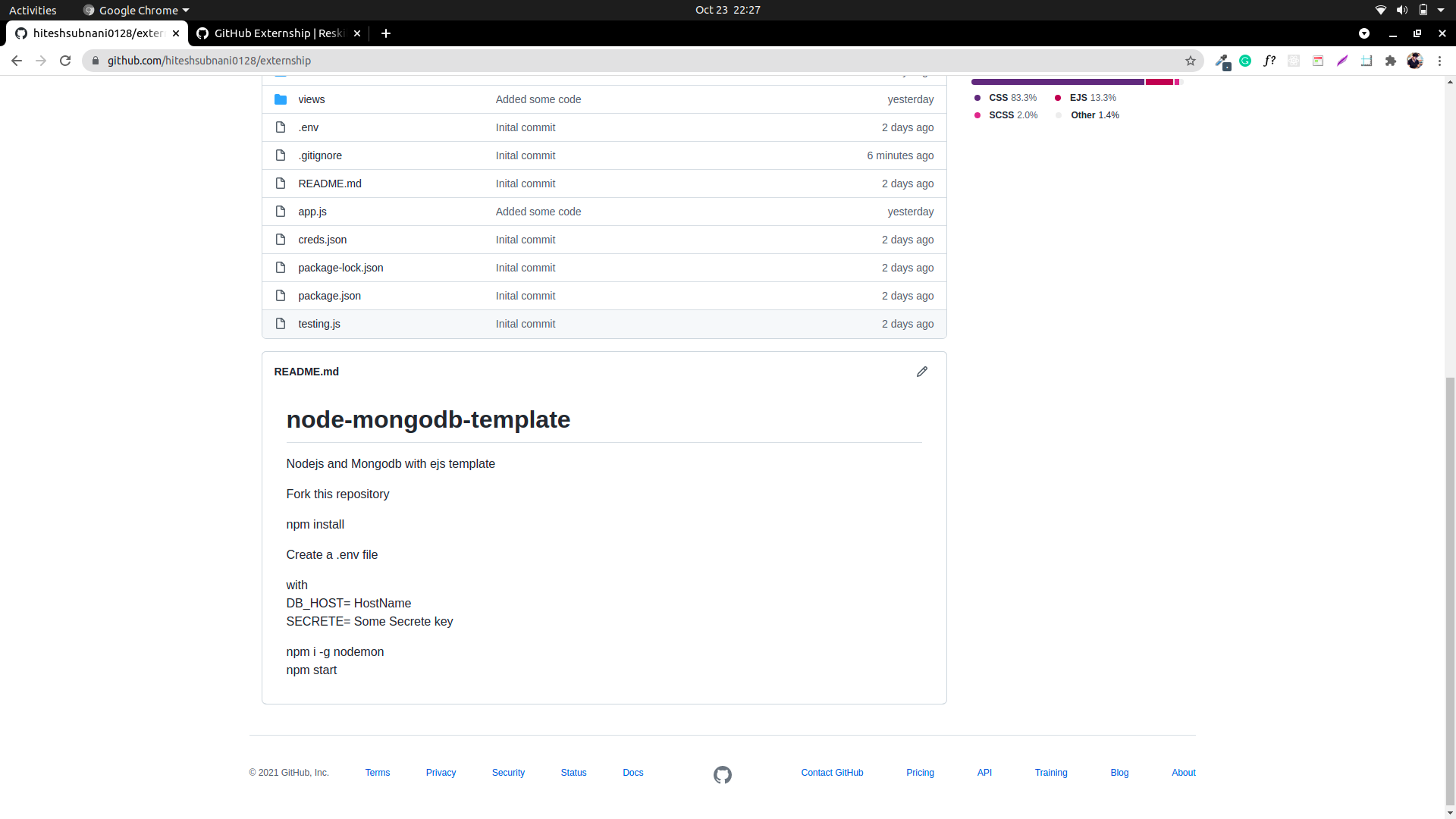Open the system status menu arrow
The height and width of the screenshot is (819, 1456).
tap(1441, 10)
